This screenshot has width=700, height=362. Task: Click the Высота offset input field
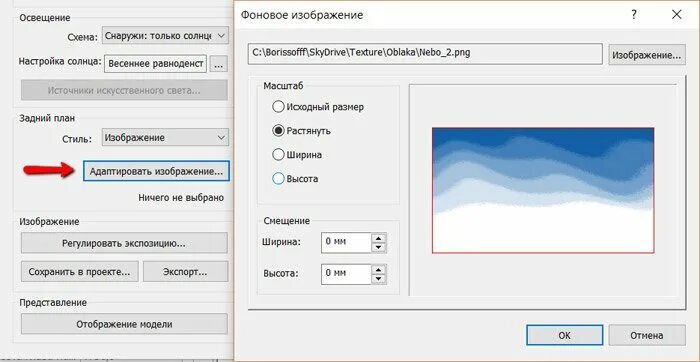[x=346, y=274]
